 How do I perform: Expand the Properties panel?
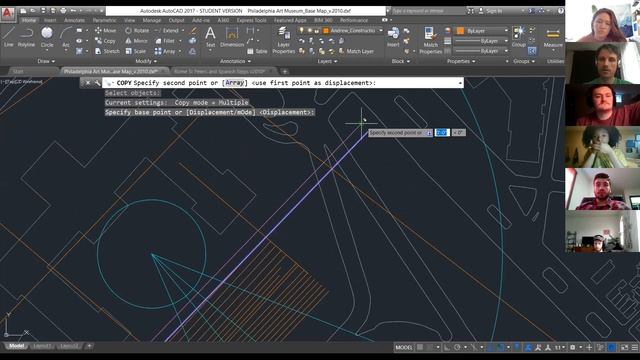(x=461, y=61)
